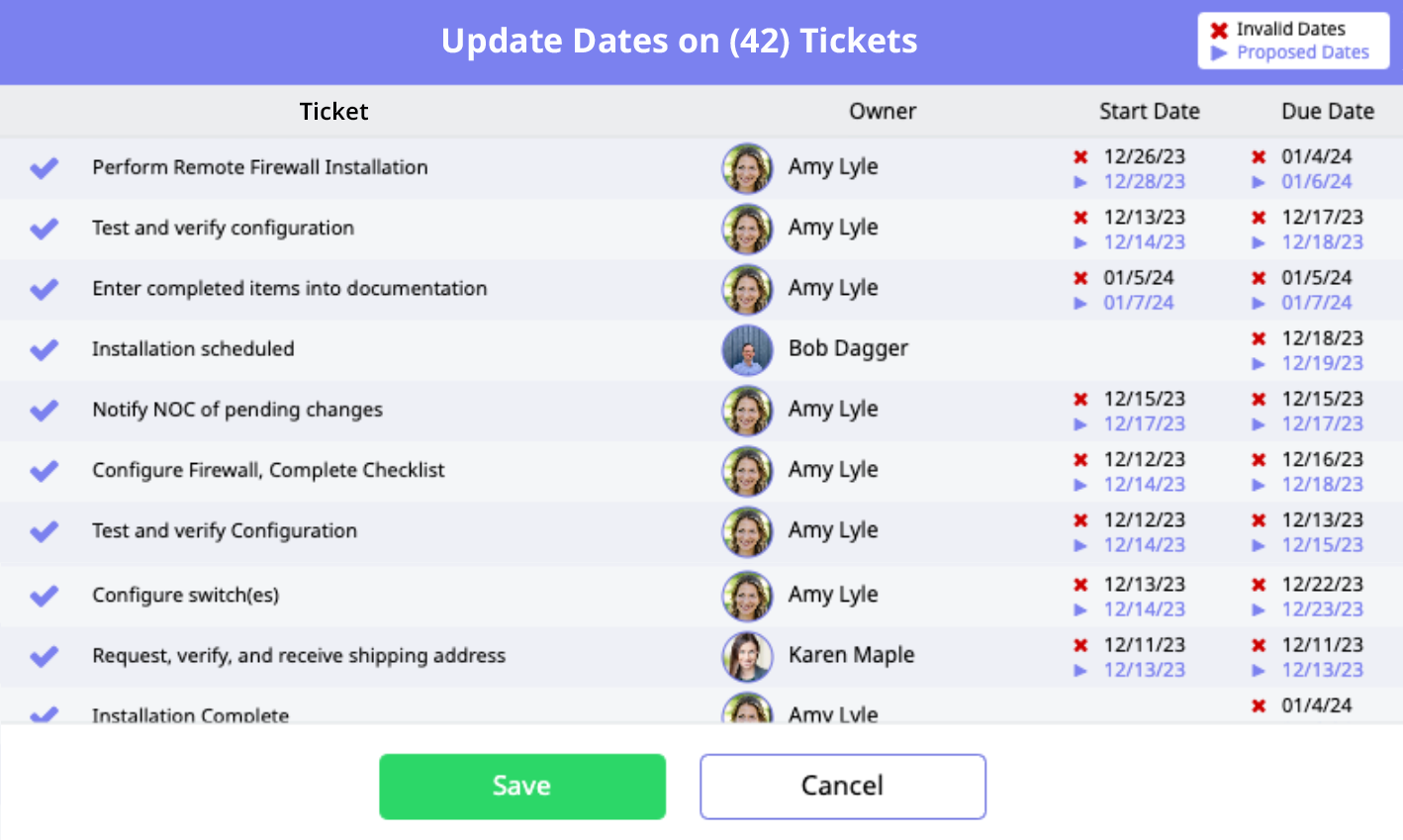The width and height of the screenshot is (1403, 840).
Task: Click the red X invalid start date icon on Perform Remote Firewall Installation
Action: (1078, 156)
